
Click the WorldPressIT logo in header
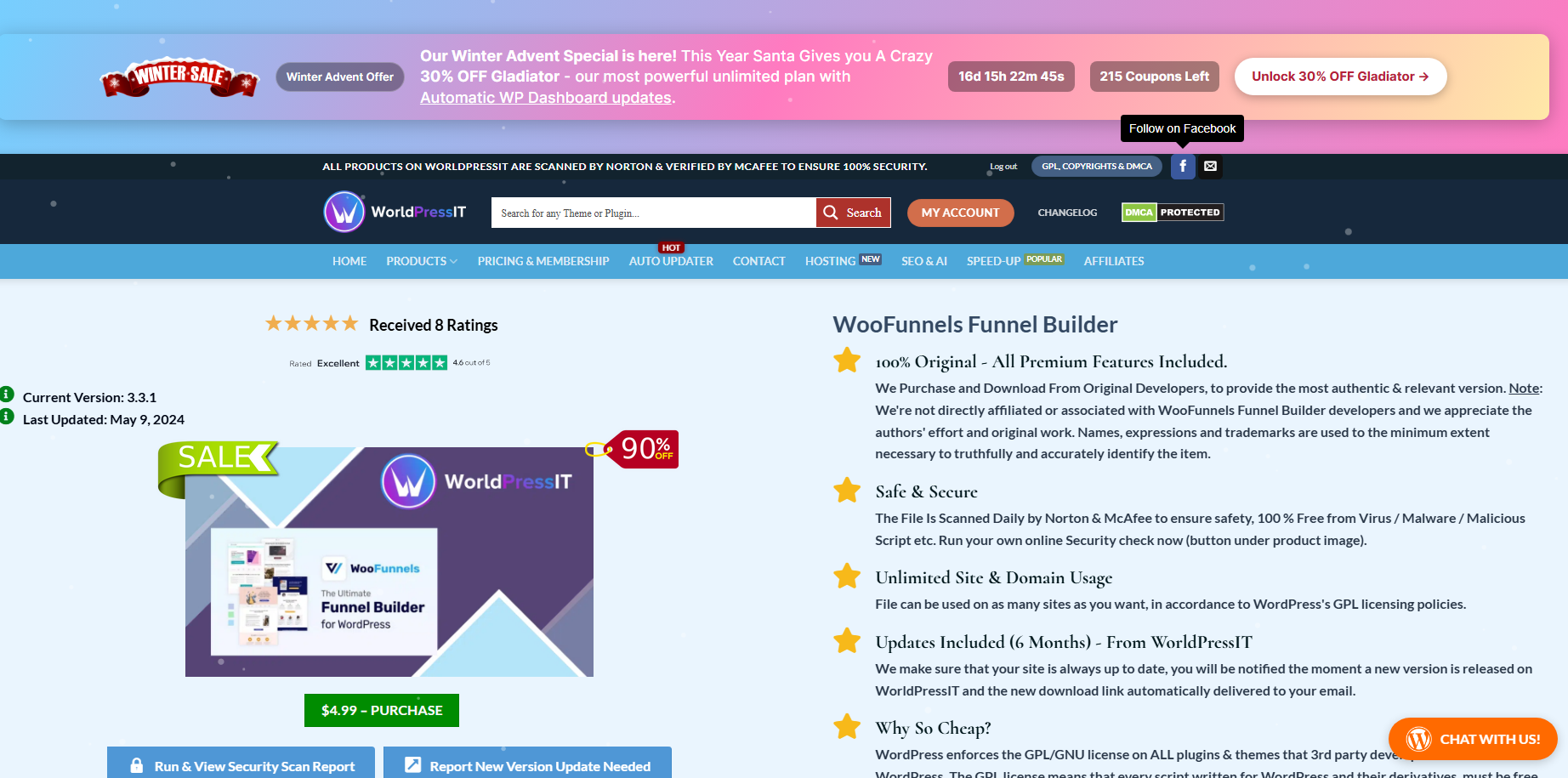[x=395, y=213]
